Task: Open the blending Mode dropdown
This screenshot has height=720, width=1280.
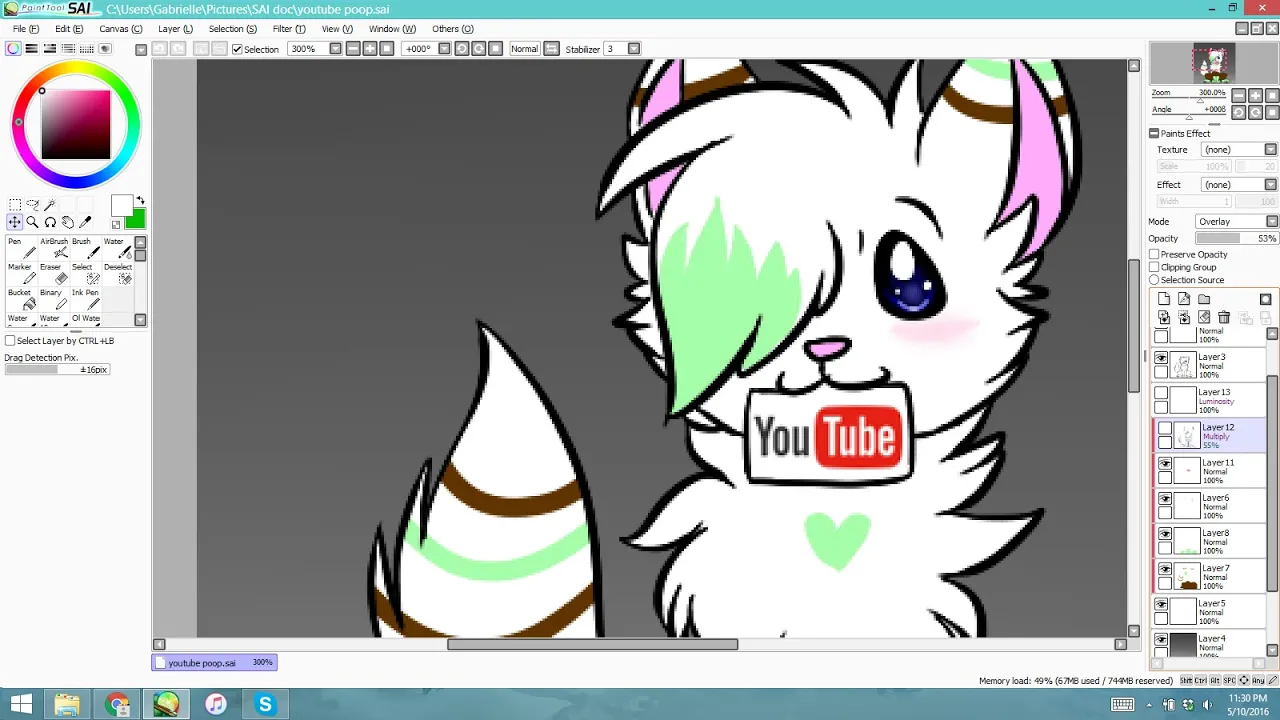Action: coord(1272,222)
